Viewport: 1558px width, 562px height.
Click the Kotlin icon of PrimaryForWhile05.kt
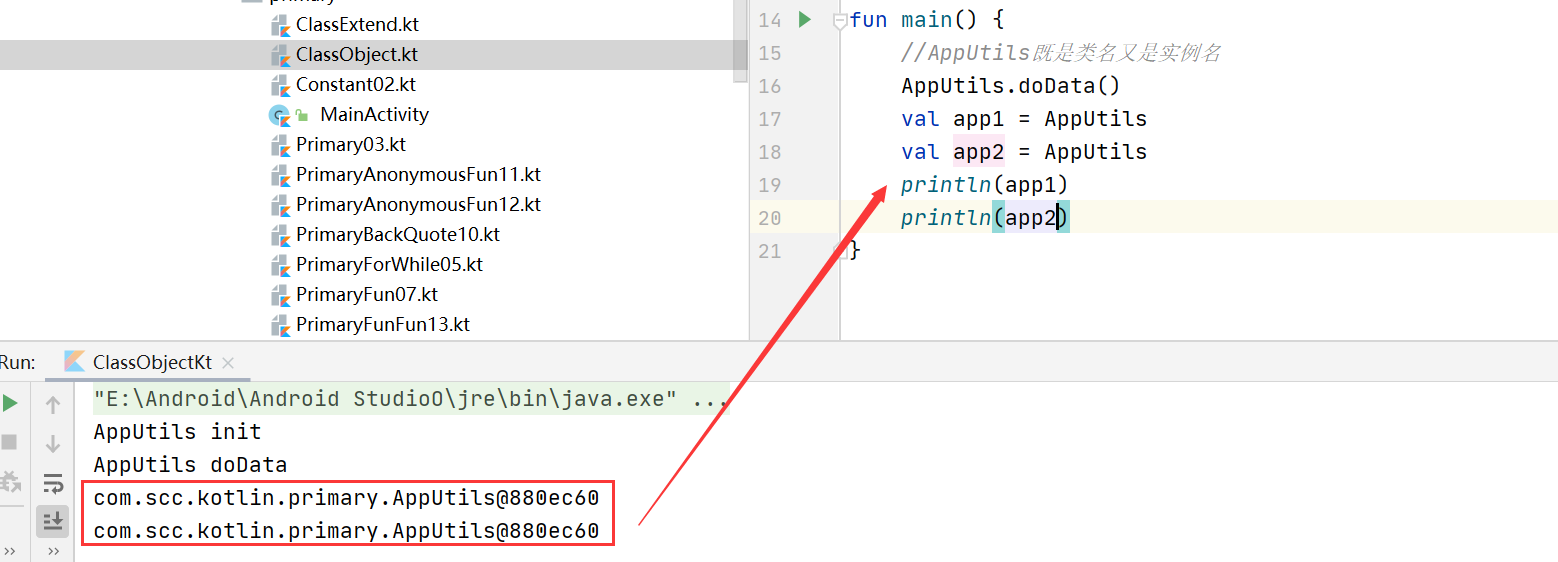[280, 265]
